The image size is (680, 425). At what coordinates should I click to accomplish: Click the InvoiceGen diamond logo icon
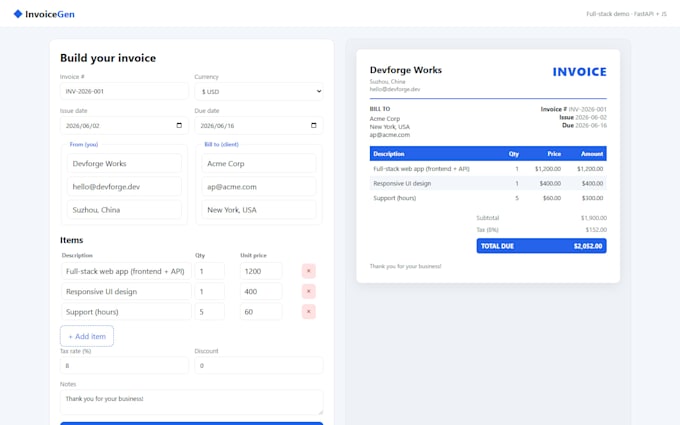[x=18, y=14]
